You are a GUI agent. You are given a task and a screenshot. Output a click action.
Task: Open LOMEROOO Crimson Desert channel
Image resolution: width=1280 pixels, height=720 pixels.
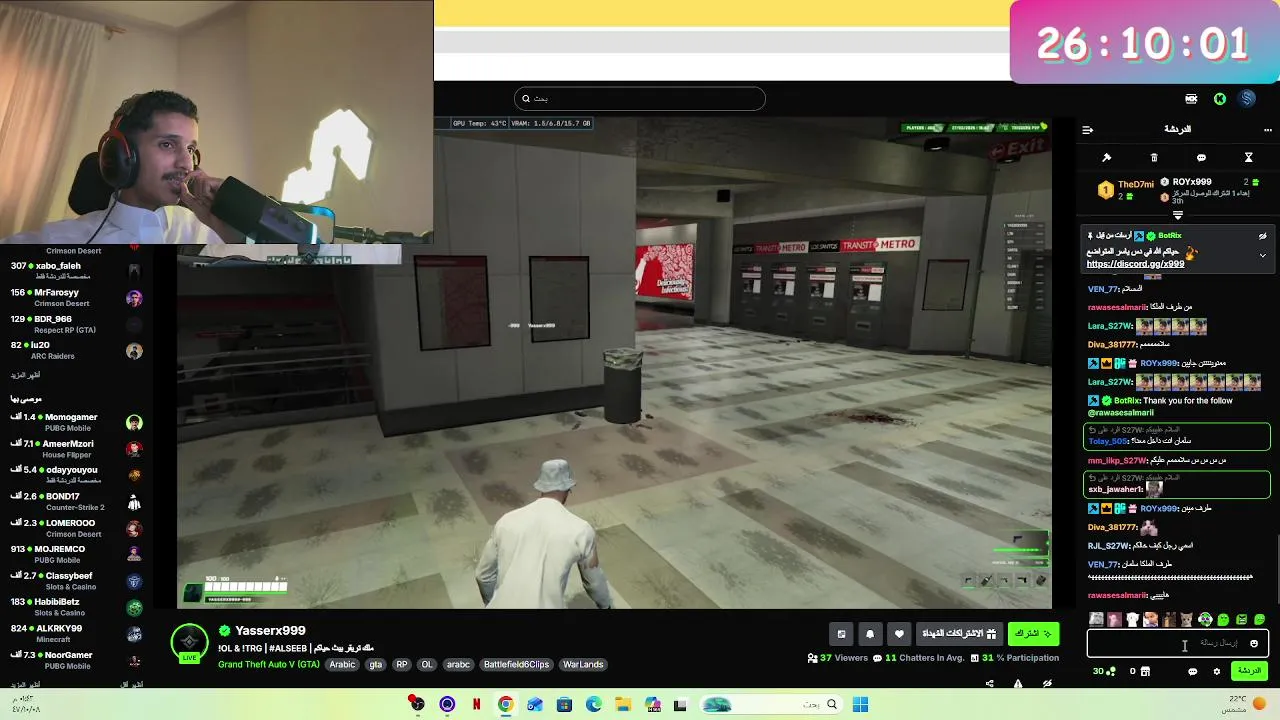point(76,528)
